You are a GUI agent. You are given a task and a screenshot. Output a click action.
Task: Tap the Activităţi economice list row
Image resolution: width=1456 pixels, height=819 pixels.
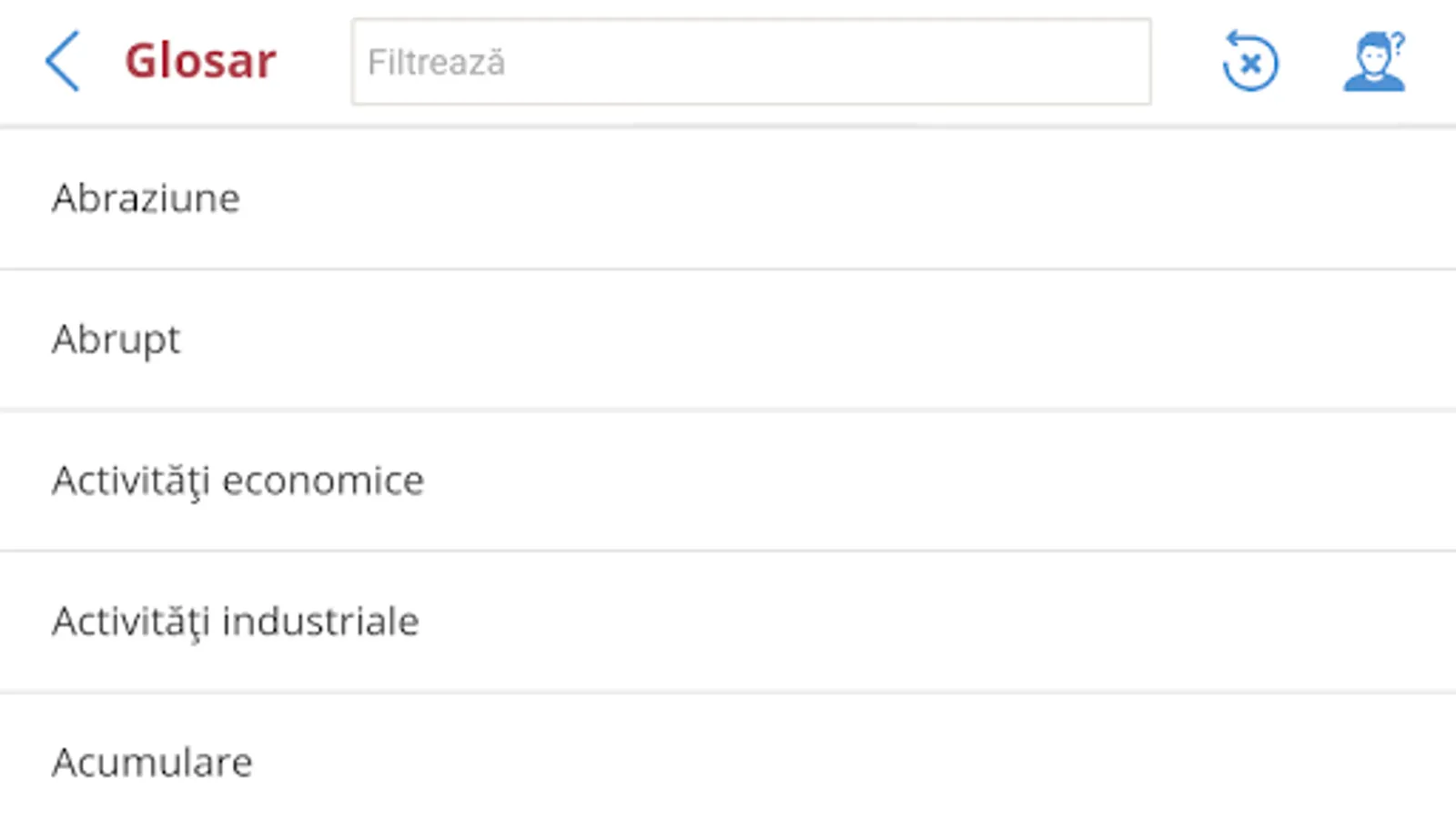click(x=728, y=480)
